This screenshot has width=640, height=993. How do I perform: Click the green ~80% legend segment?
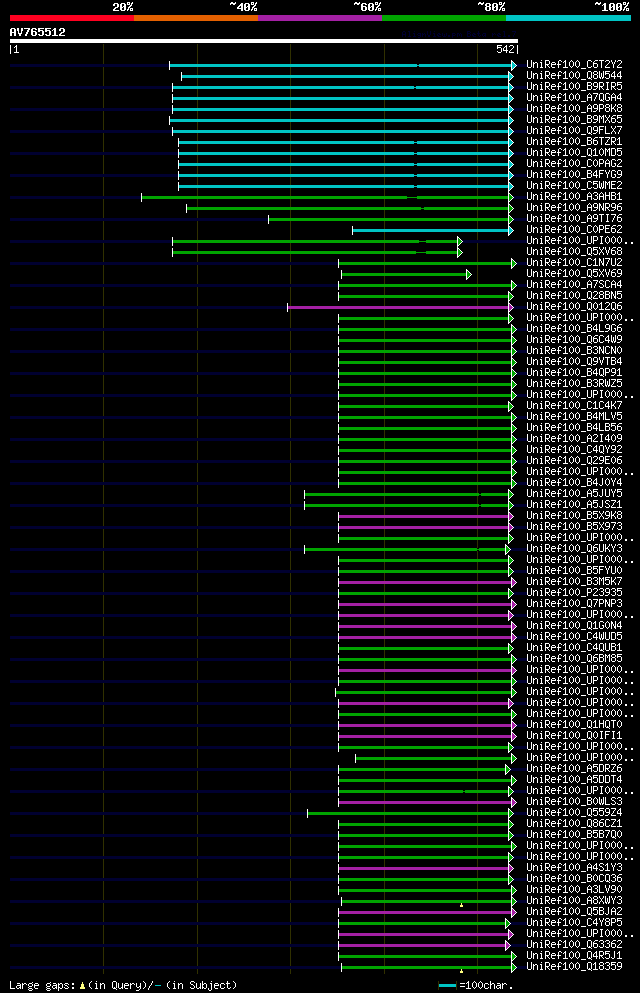pyautogui.click(x=444, y=18)
